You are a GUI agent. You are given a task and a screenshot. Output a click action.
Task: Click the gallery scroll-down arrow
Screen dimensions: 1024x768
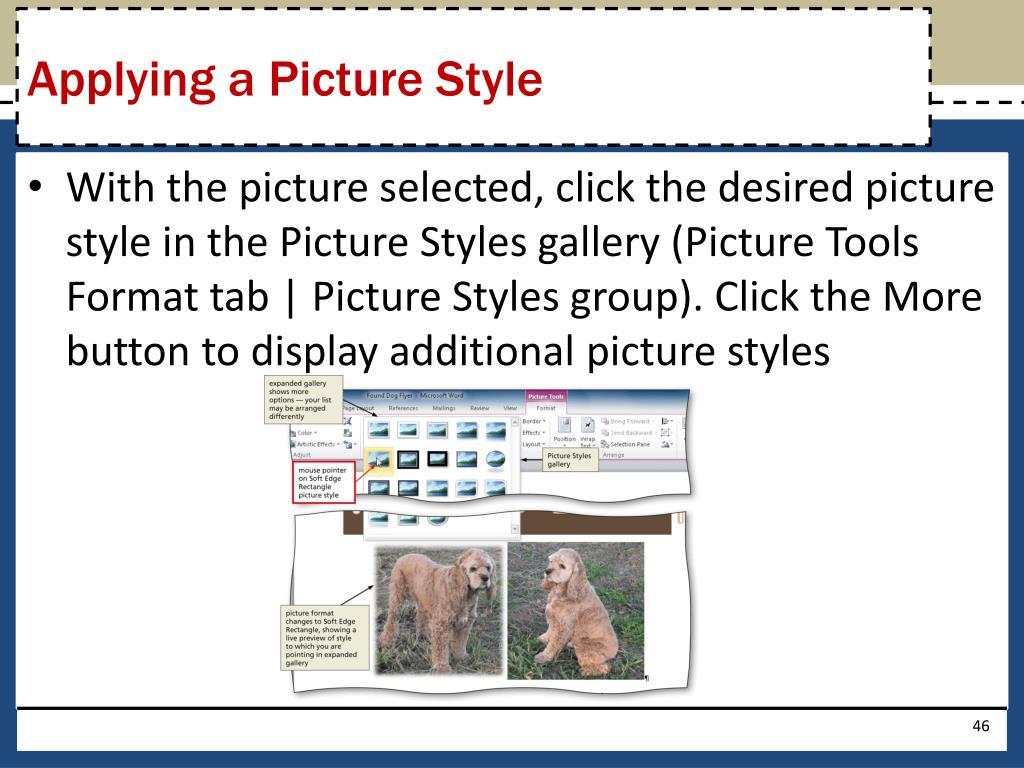(x=515, y=529)
